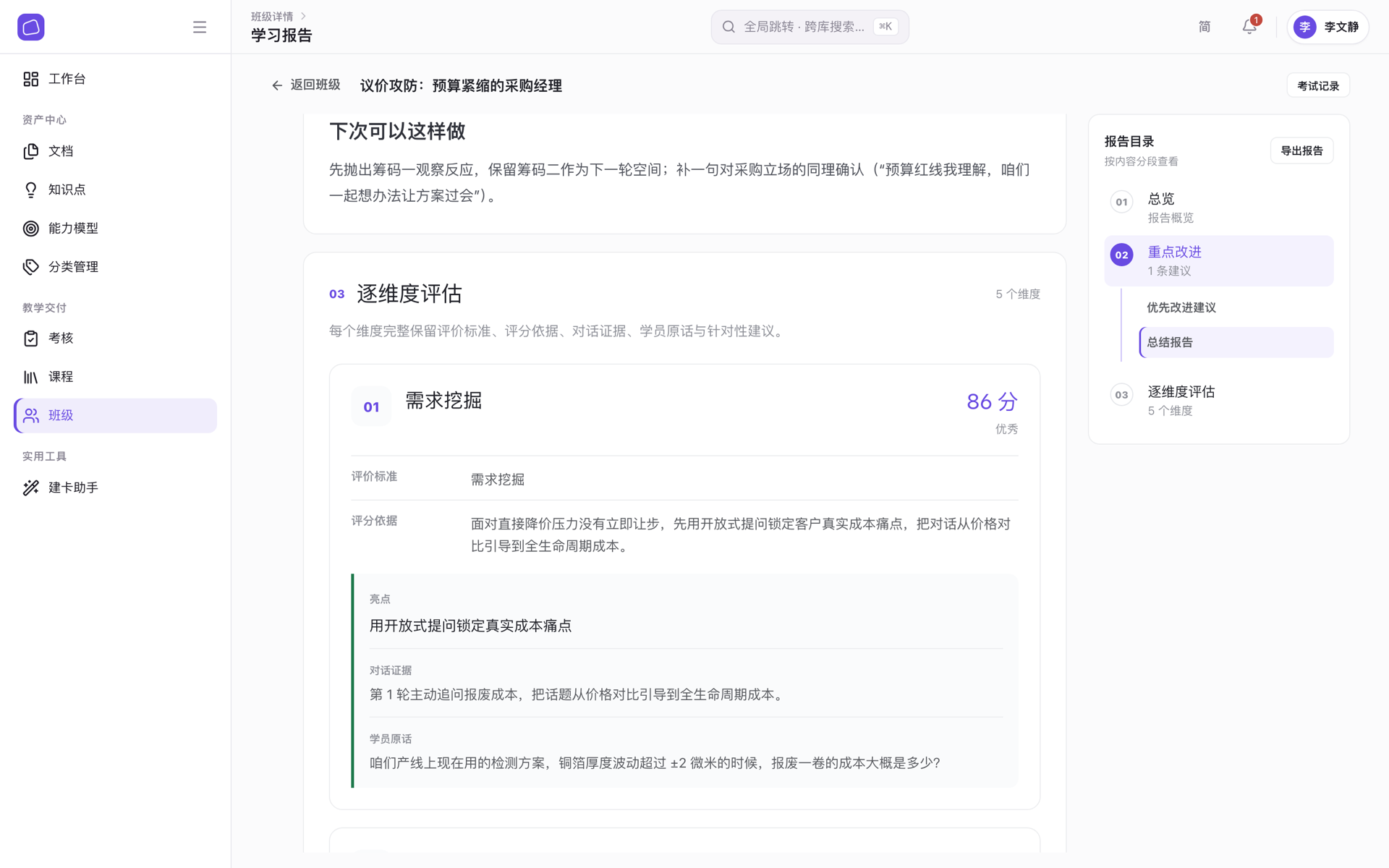Click the 考核 clipboard icon
This screenshot has height=868, width=1389.
click(31, 339)
